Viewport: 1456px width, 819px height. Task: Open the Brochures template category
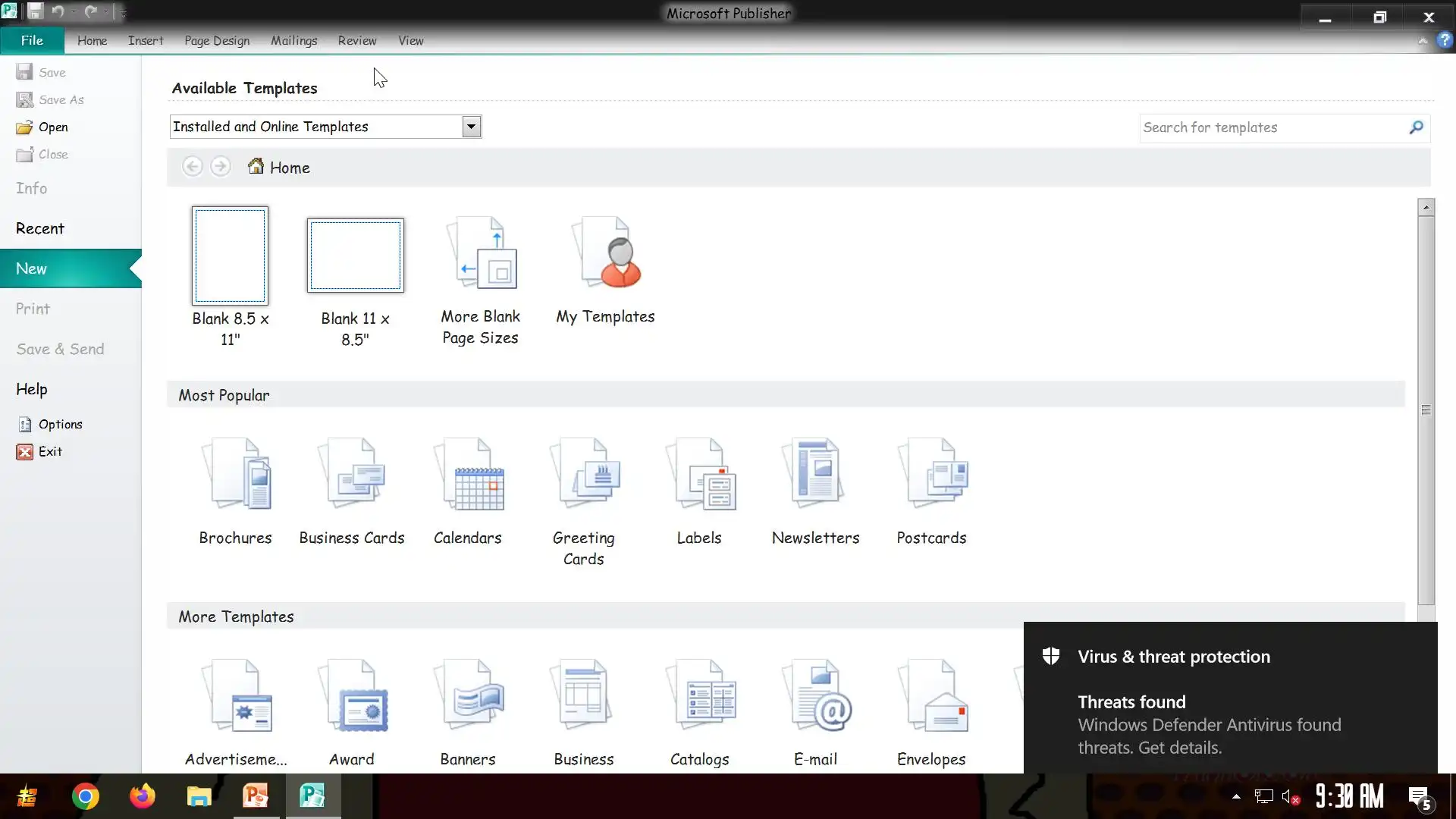coord(235,475)
